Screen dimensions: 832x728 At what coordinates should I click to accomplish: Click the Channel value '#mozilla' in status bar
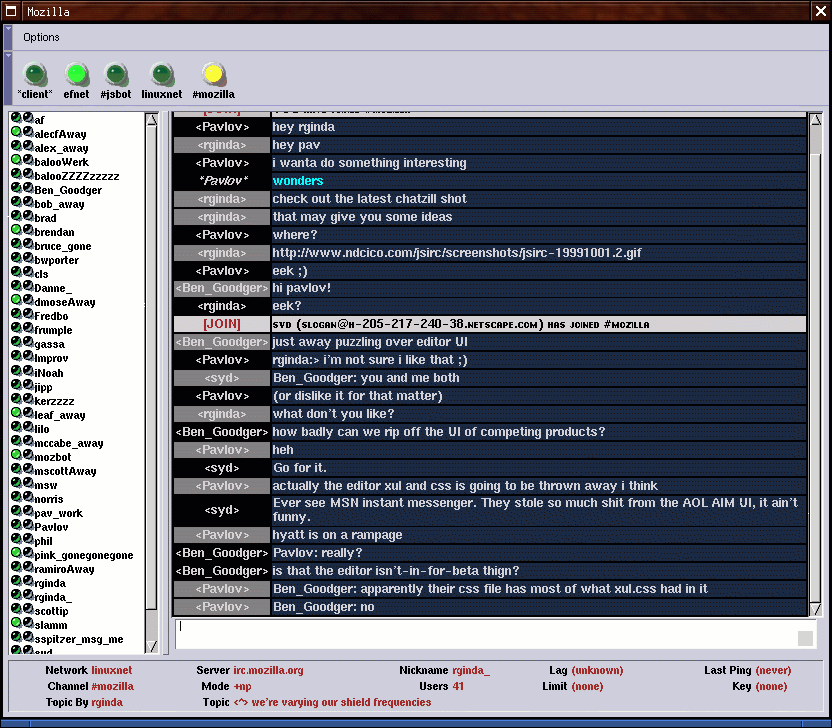112,686
